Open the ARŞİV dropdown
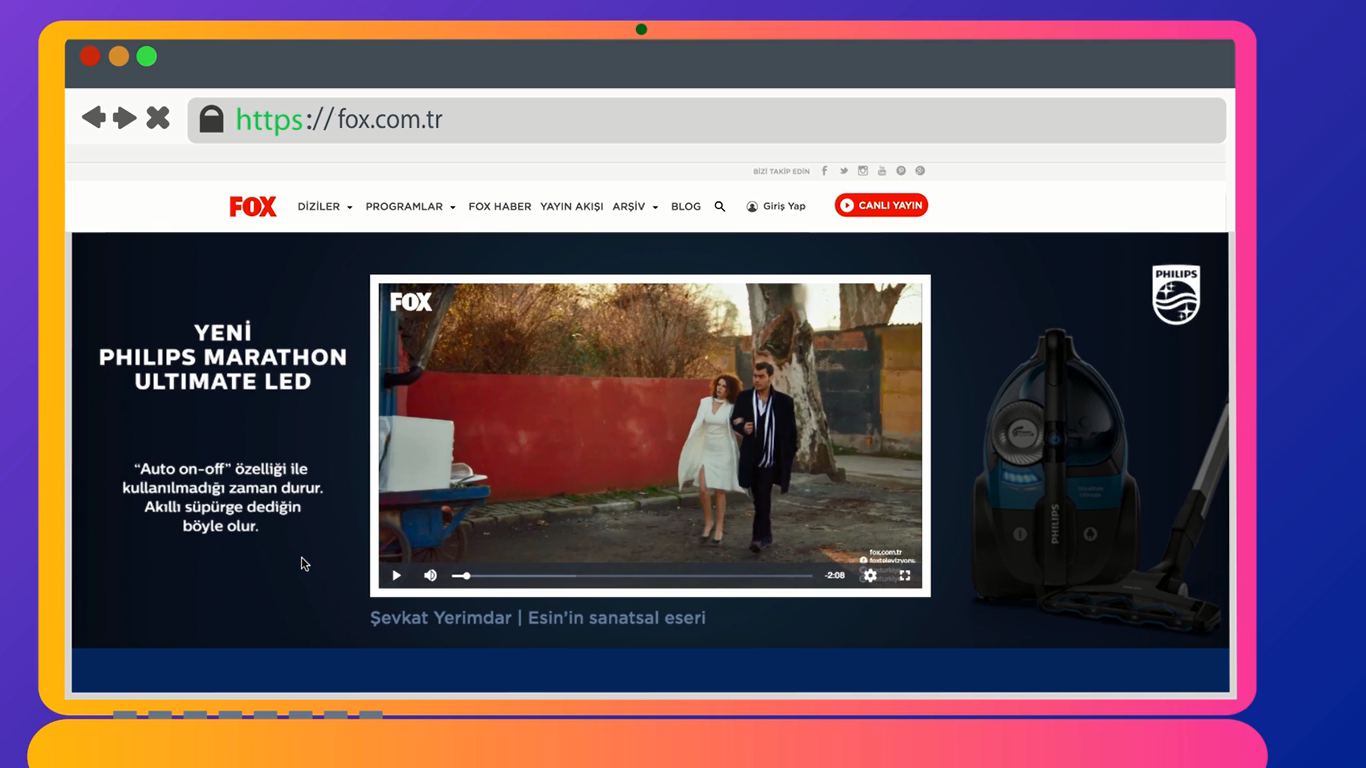This screenshot has height=768, width=1366. 635,207
